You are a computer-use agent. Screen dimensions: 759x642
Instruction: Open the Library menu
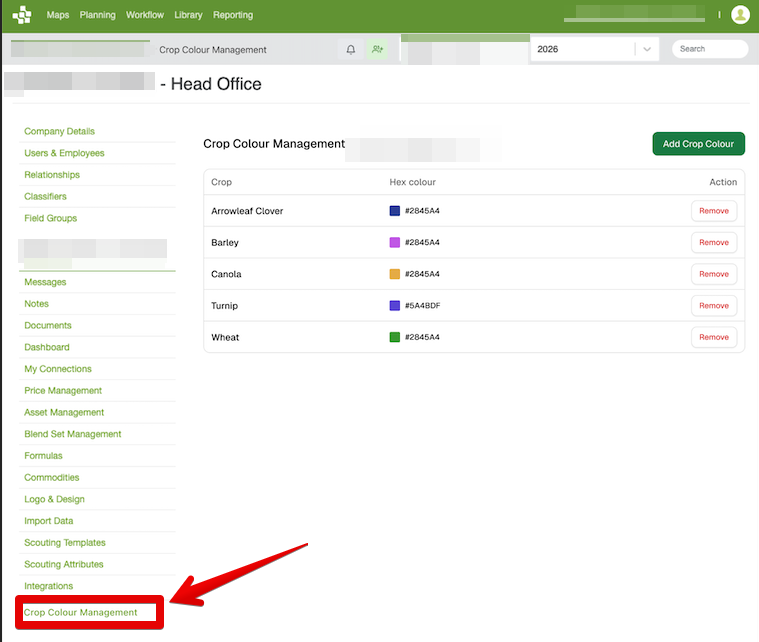coord(188,15)
